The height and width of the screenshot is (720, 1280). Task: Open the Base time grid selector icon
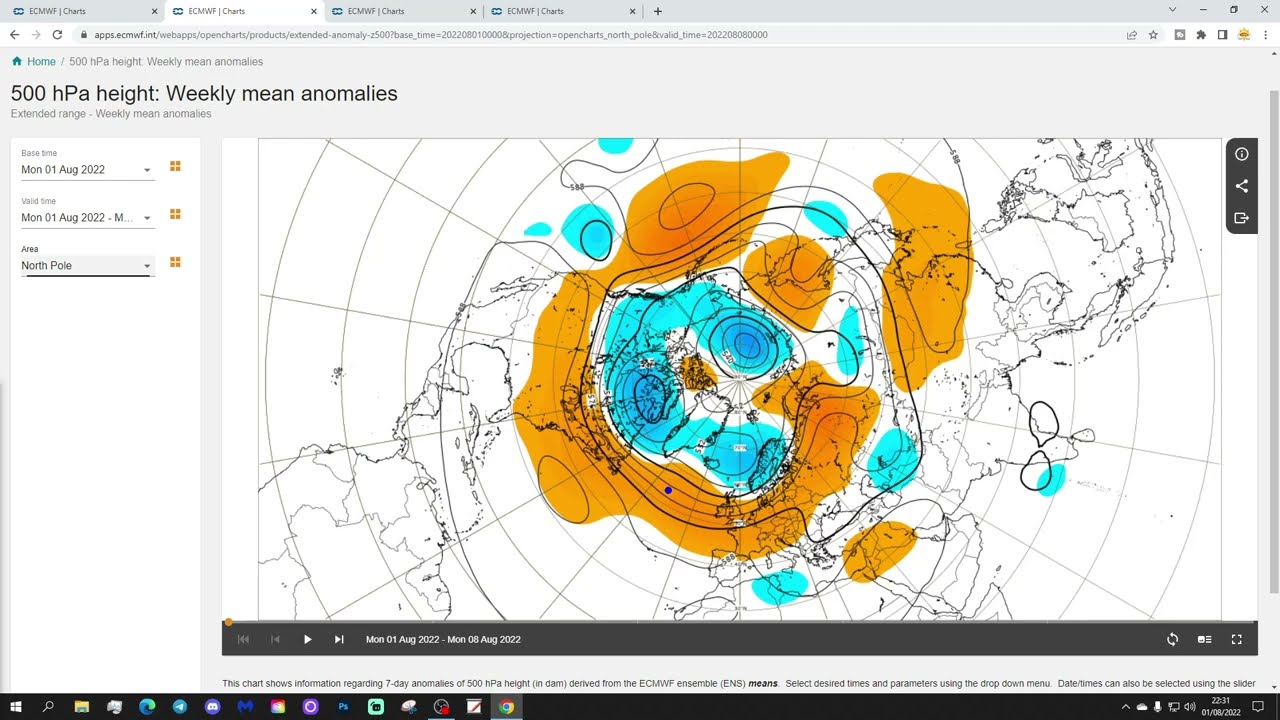click(175, 166)
